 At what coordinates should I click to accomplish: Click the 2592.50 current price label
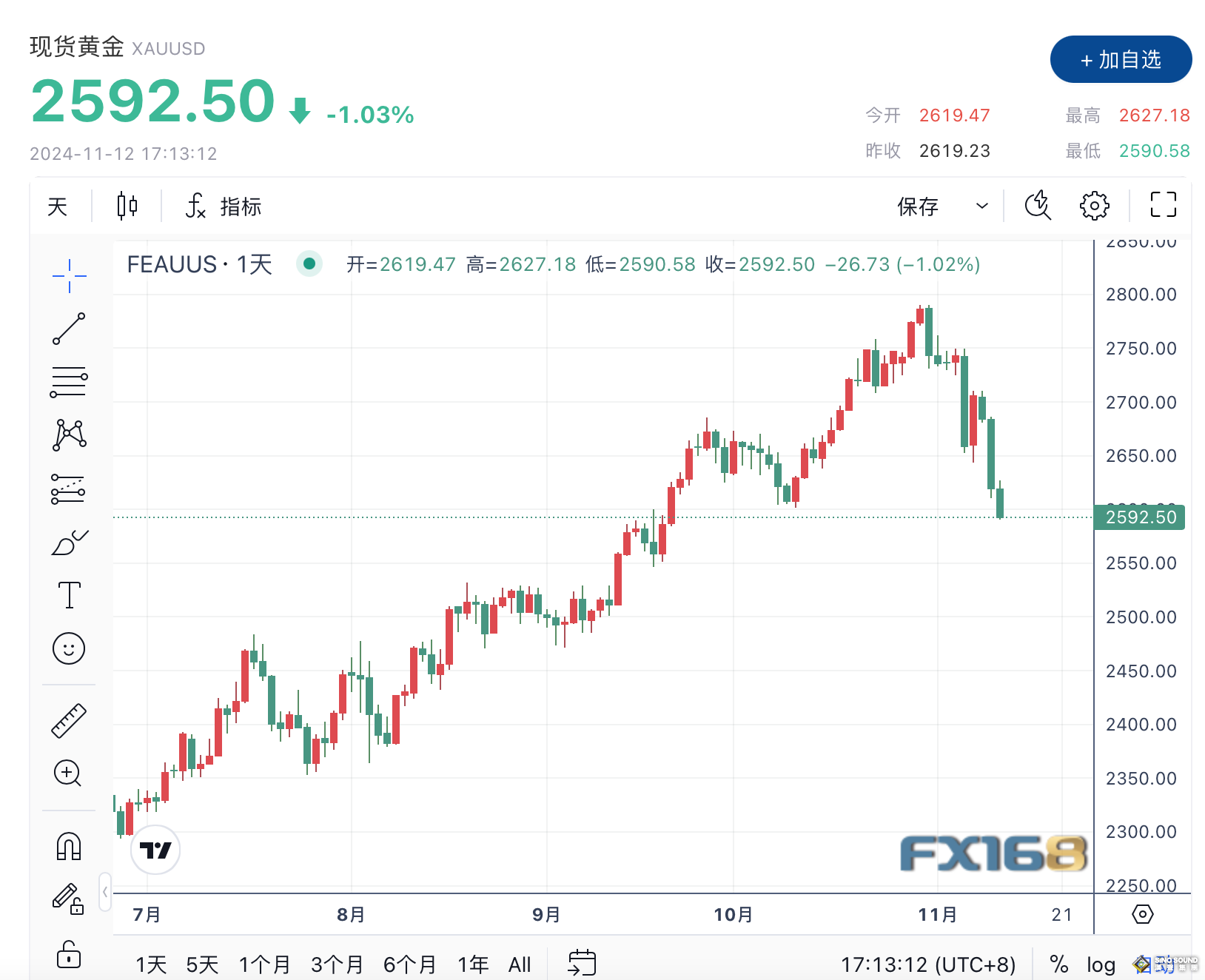point(1140,517)
